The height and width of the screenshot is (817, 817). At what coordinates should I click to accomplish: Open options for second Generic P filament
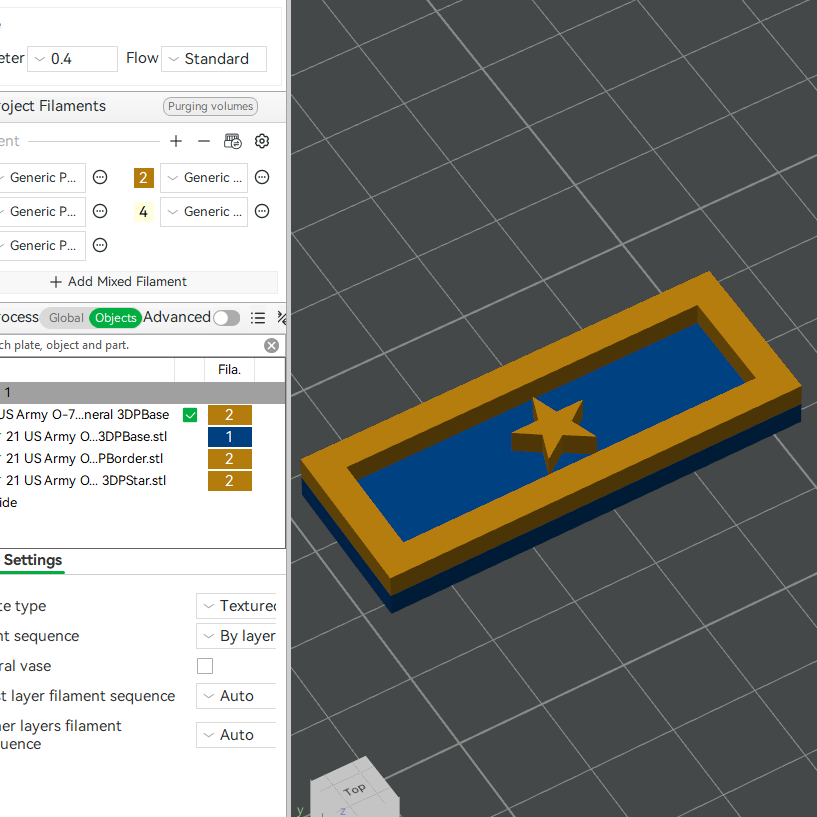tap(100, 212)
